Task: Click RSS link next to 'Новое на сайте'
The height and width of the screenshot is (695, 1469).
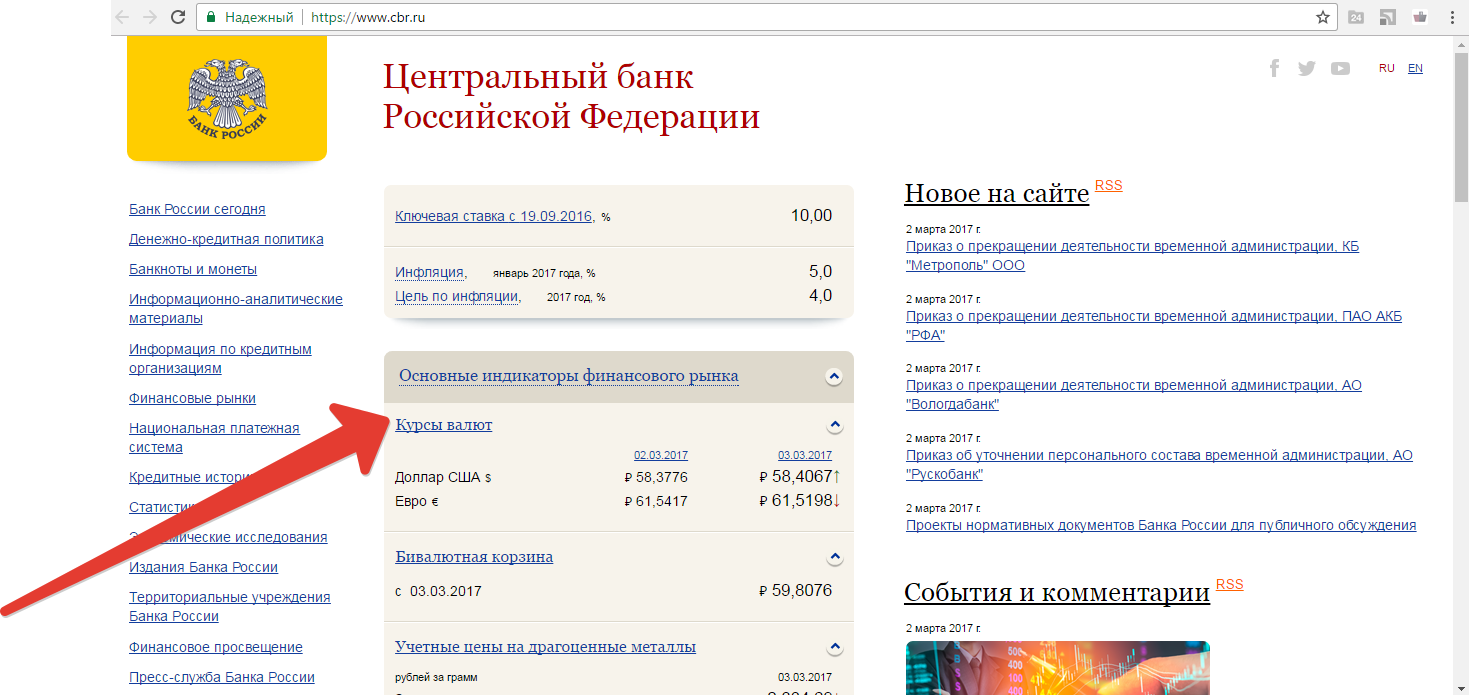Action: tap(1109, 185)
